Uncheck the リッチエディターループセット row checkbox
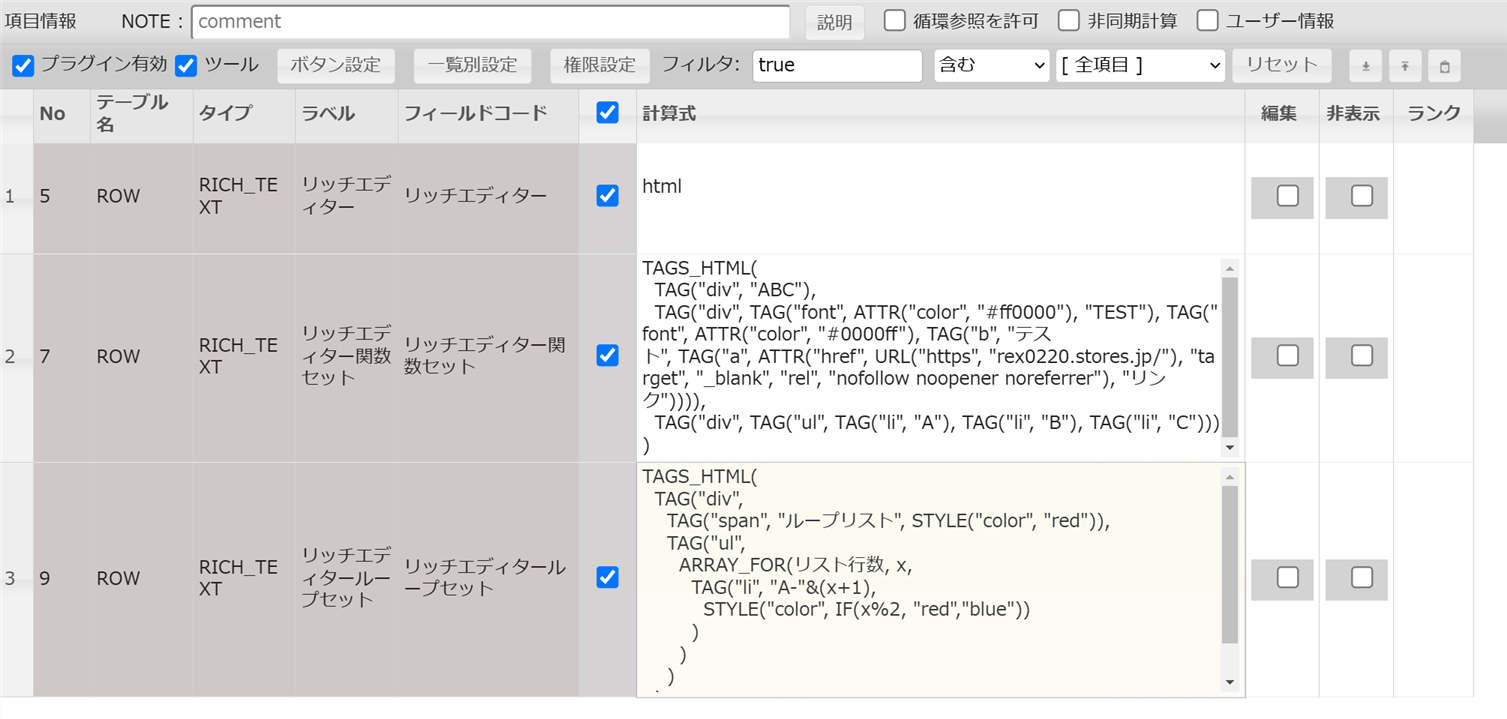Viewport: 1507px width, 719px height. click(607, 577)
